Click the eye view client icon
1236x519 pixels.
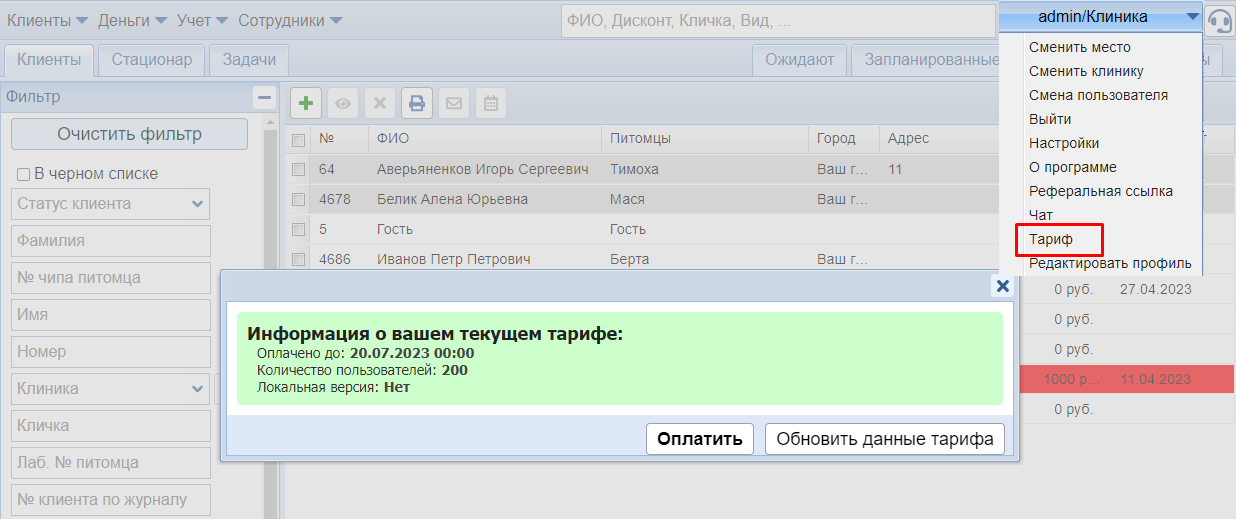click(x=343, y=103)
